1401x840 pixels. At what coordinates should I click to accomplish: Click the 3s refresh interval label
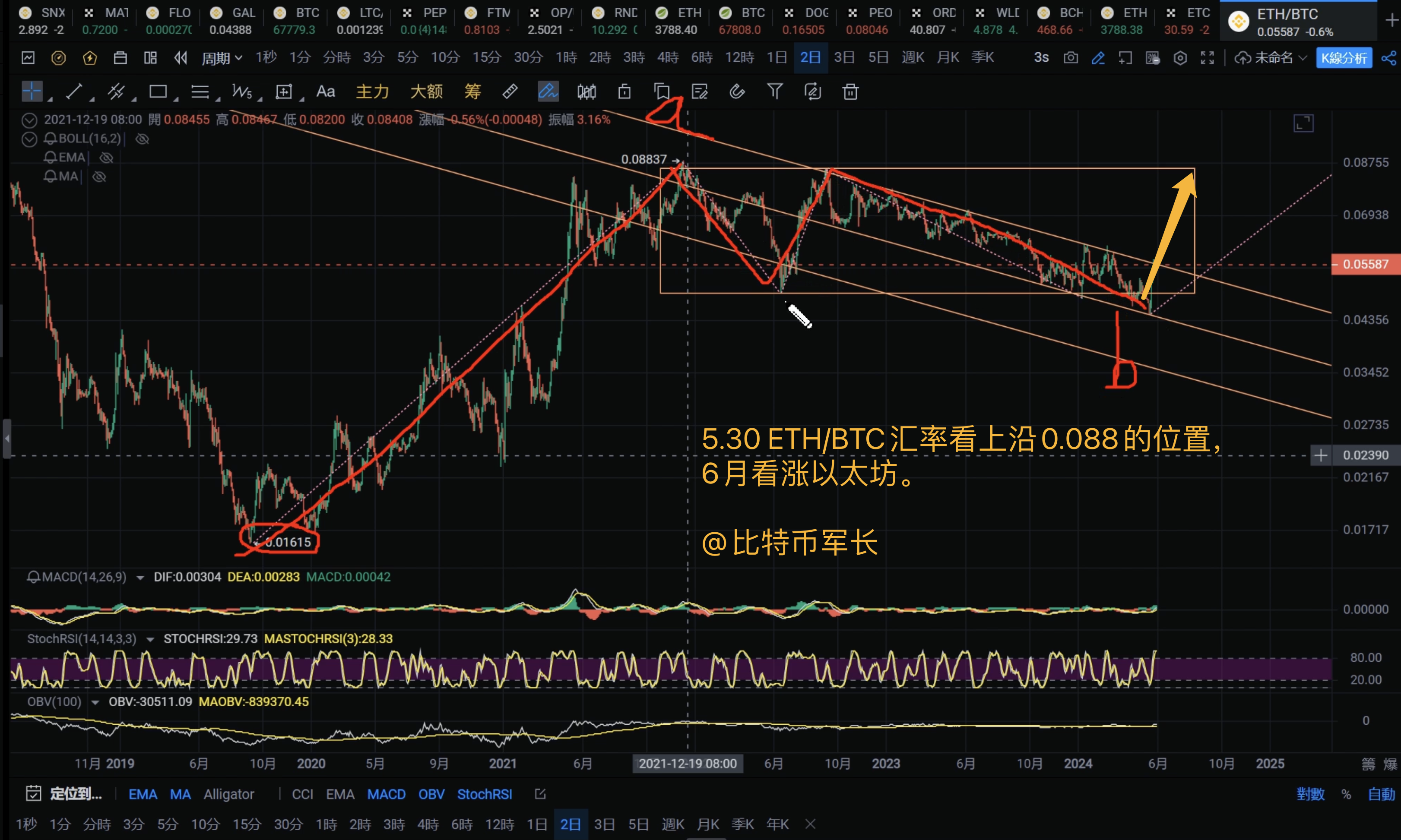tap(1041, 58)
